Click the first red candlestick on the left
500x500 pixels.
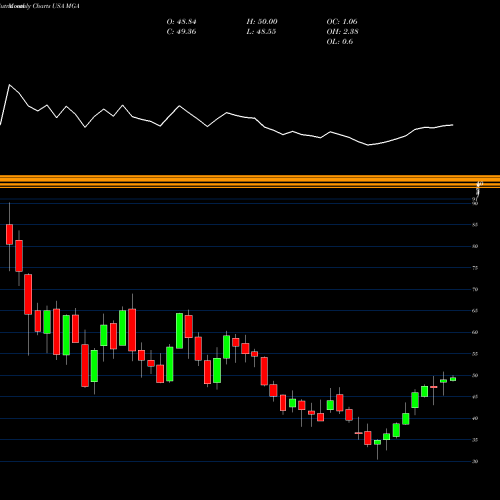point(9,235)
